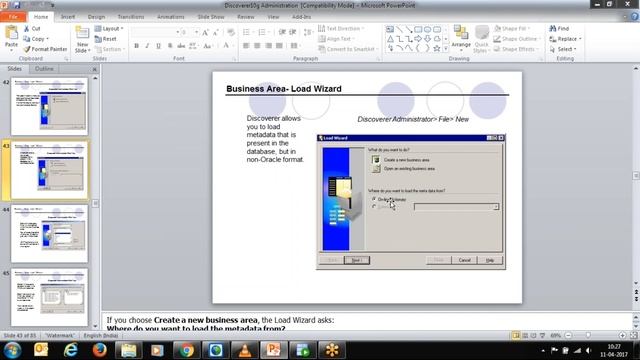Switch to the Transitions ribbon tab
This screenshot has height=360, width=640.
(x=131, y=17)
